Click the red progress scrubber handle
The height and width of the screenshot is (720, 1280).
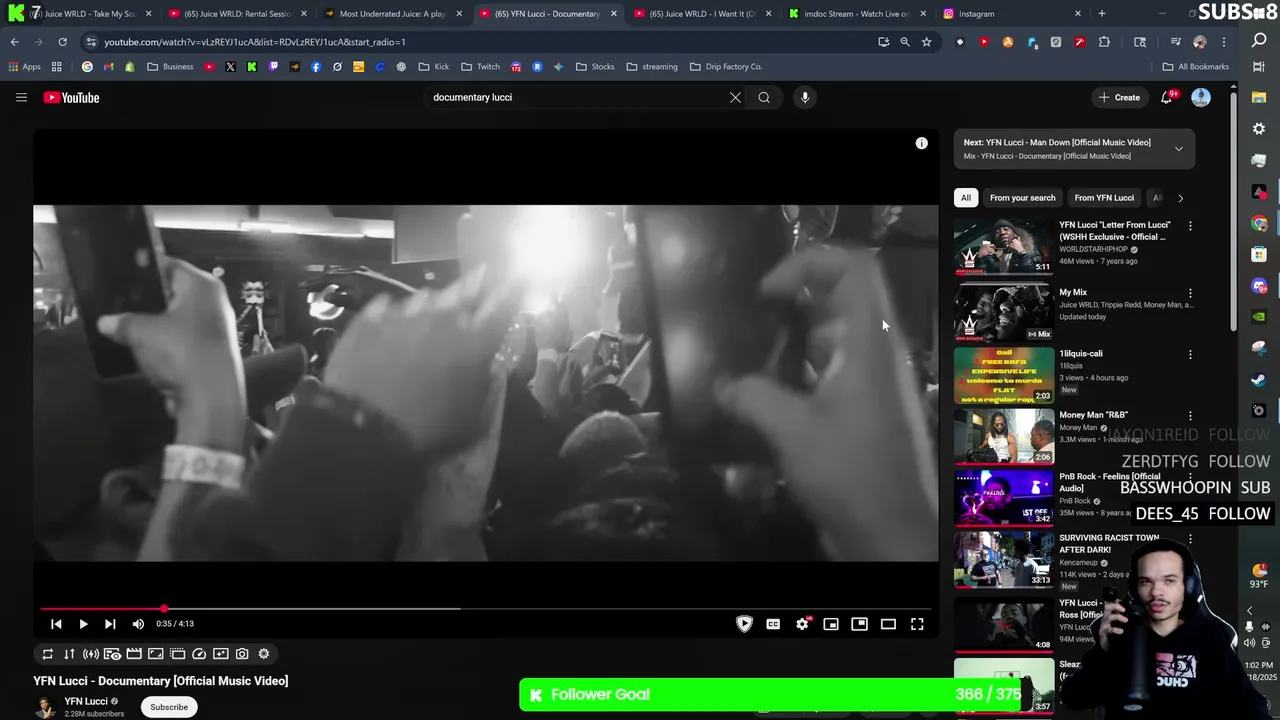(164, 608)
